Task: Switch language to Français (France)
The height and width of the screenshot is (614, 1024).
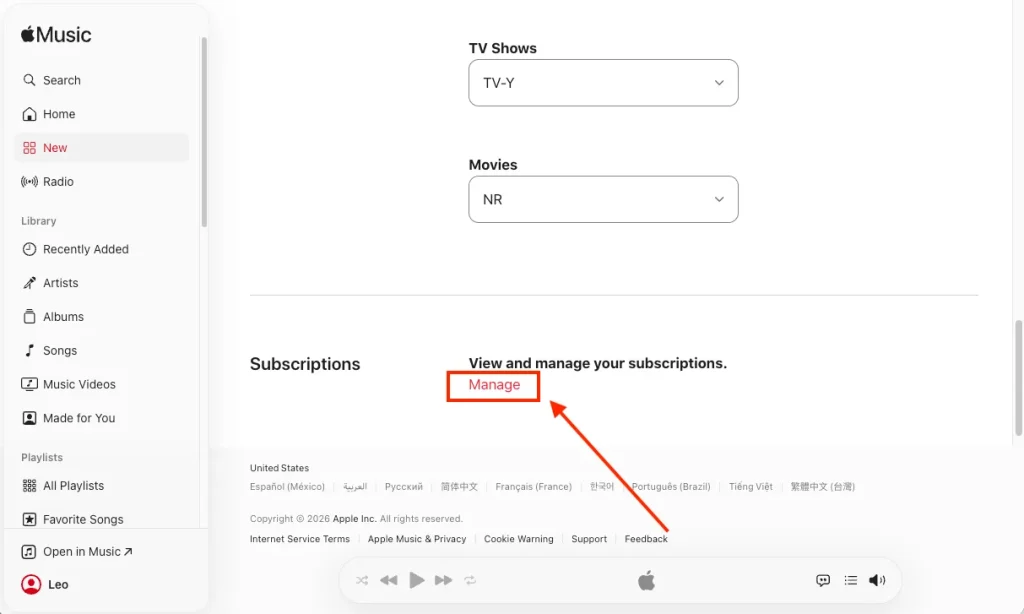Action: [x=534, y=487]
